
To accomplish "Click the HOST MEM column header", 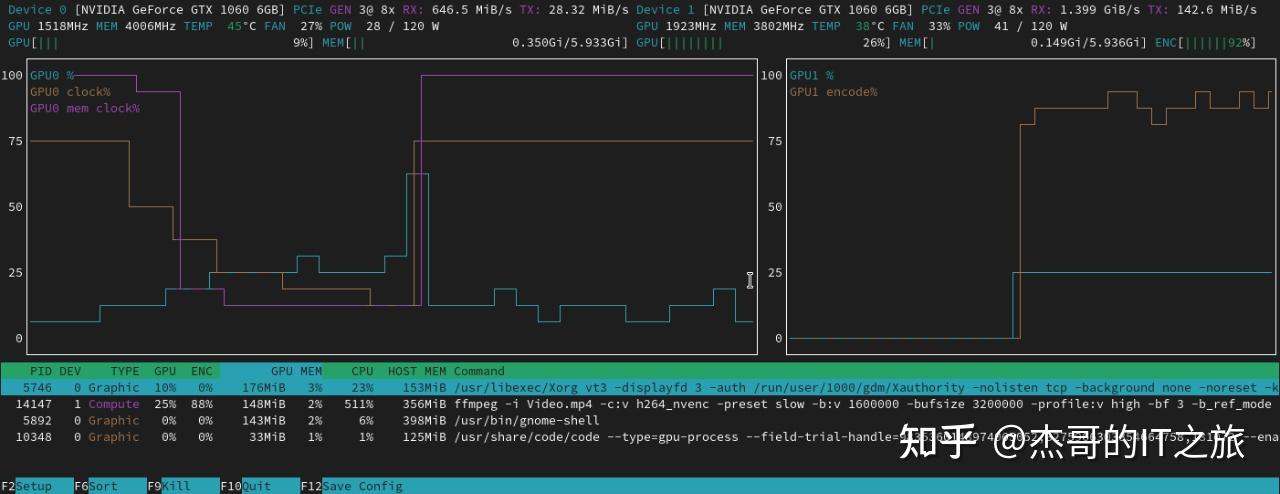I will (417, 371).
